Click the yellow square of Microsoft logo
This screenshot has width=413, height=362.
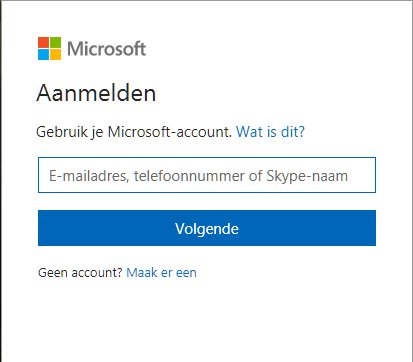pyautogui.click(x=56, y=54)
